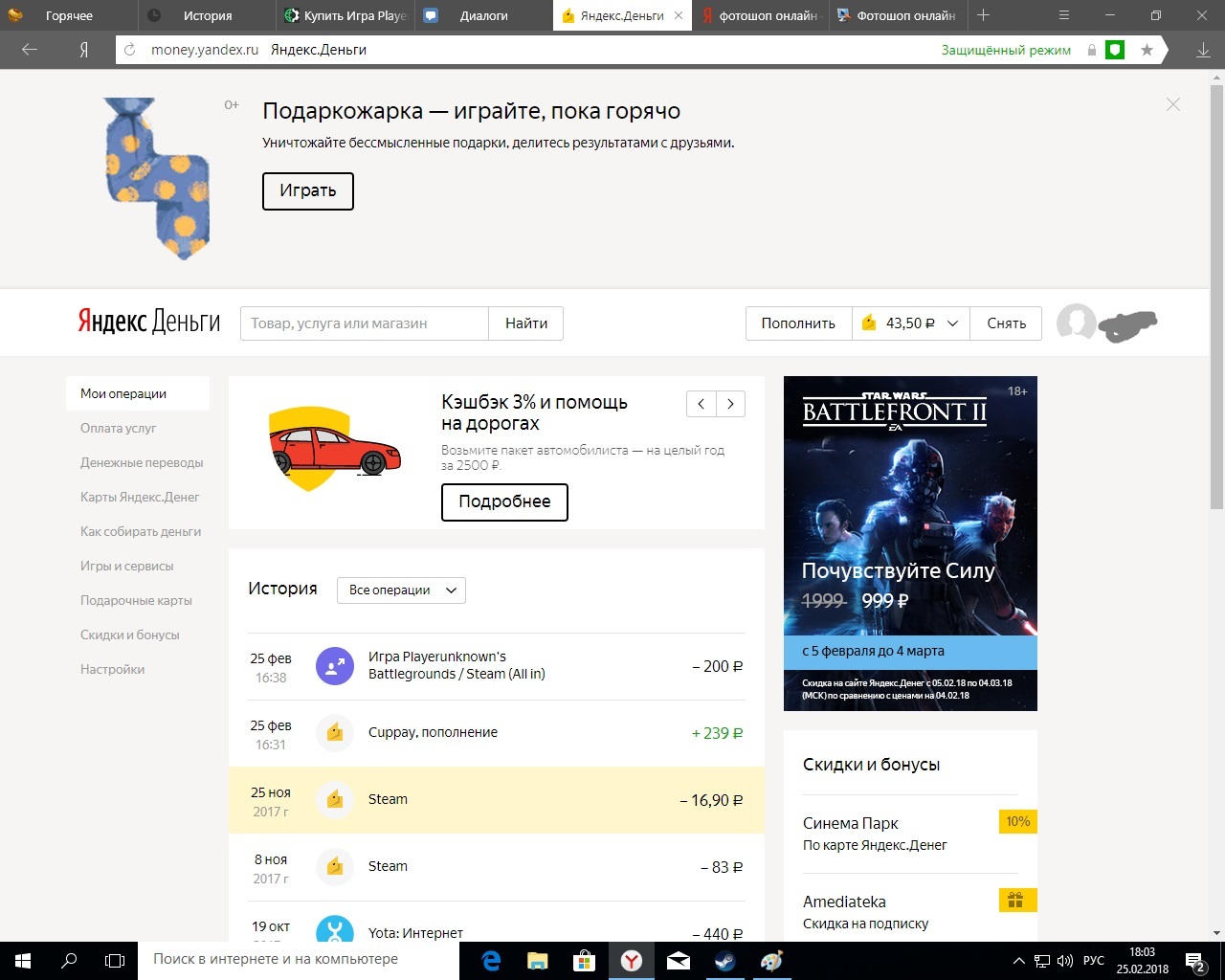Switch to фотошоп онлайн tab with Я icon
Screen dimensions: 1225x980
pos(759,15)
